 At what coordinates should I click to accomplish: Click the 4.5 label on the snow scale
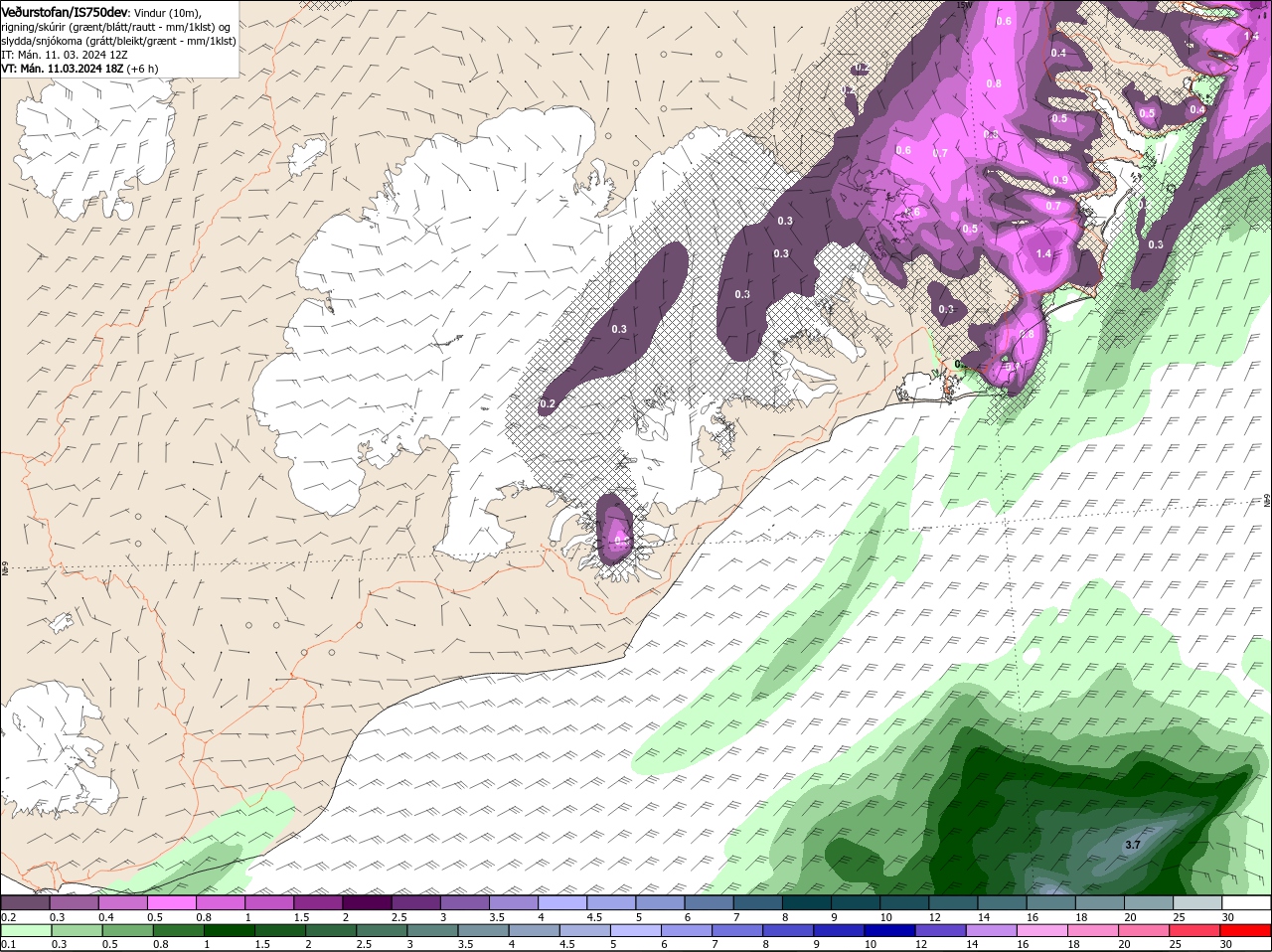click(x=594, y=916)
